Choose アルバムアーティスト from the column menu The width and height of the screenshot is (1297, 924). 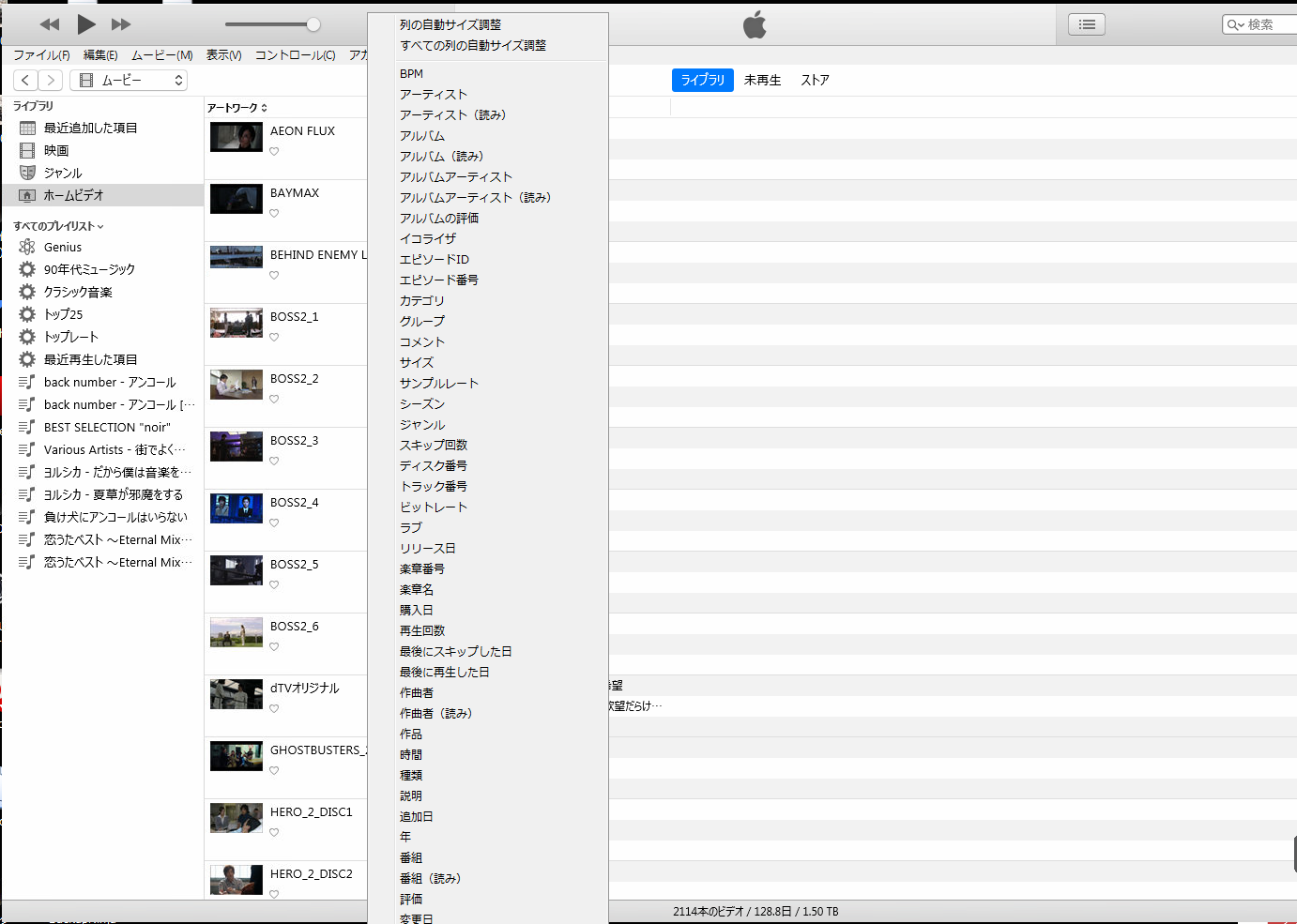point(456,177)
